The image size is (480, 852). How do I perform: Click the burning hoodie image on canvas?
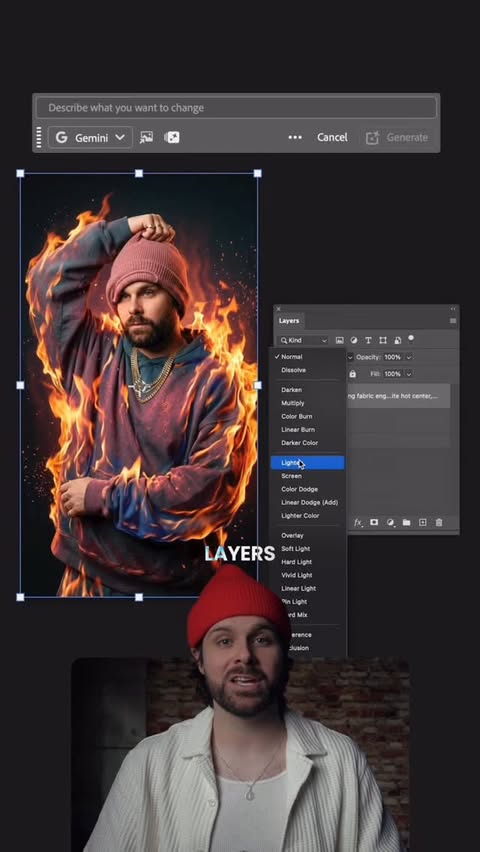click(x=139, y=385)
